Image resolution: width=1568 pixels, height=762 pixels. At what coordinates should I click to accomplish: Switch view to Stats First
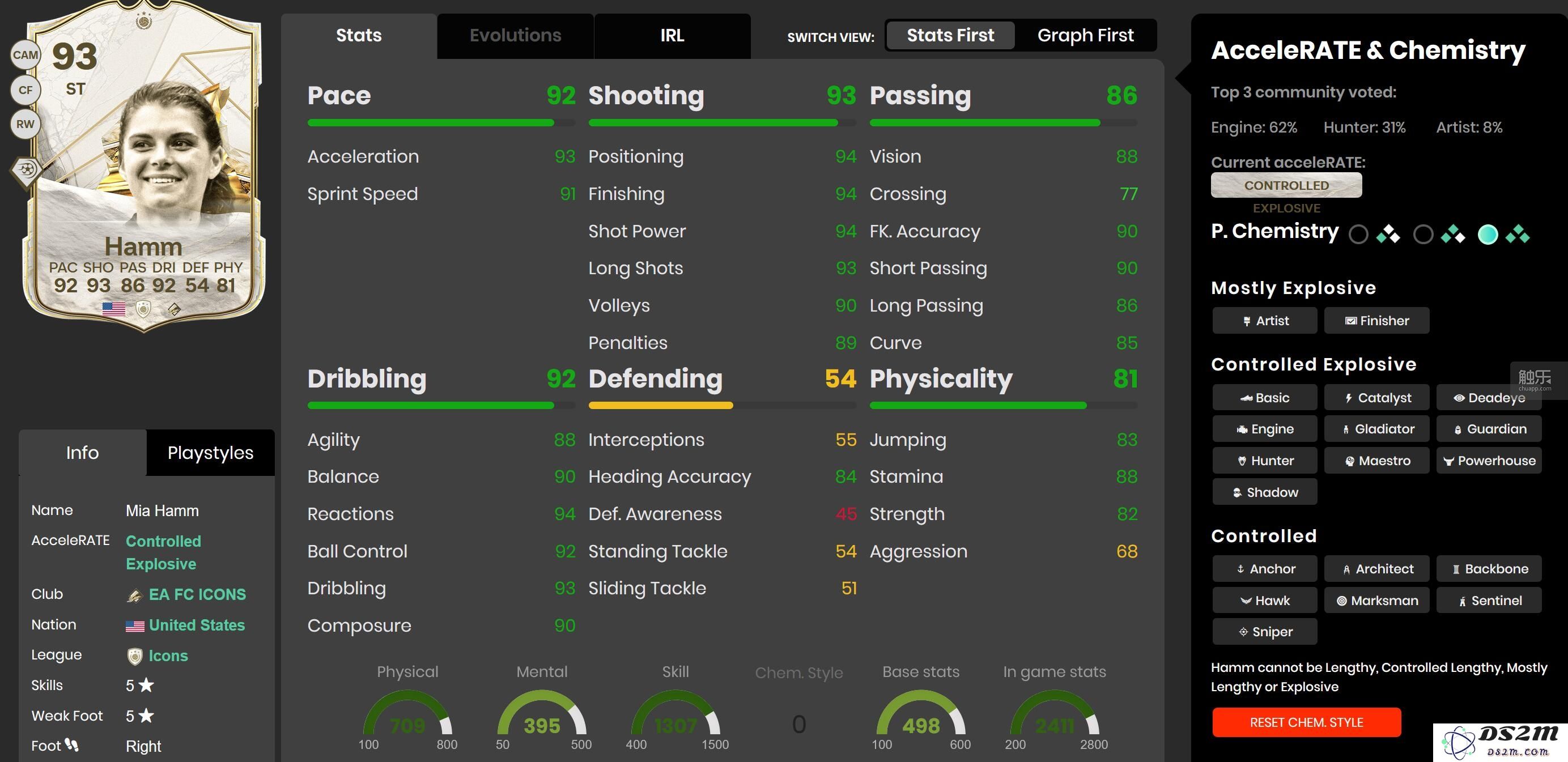click(x=950, y=35)
